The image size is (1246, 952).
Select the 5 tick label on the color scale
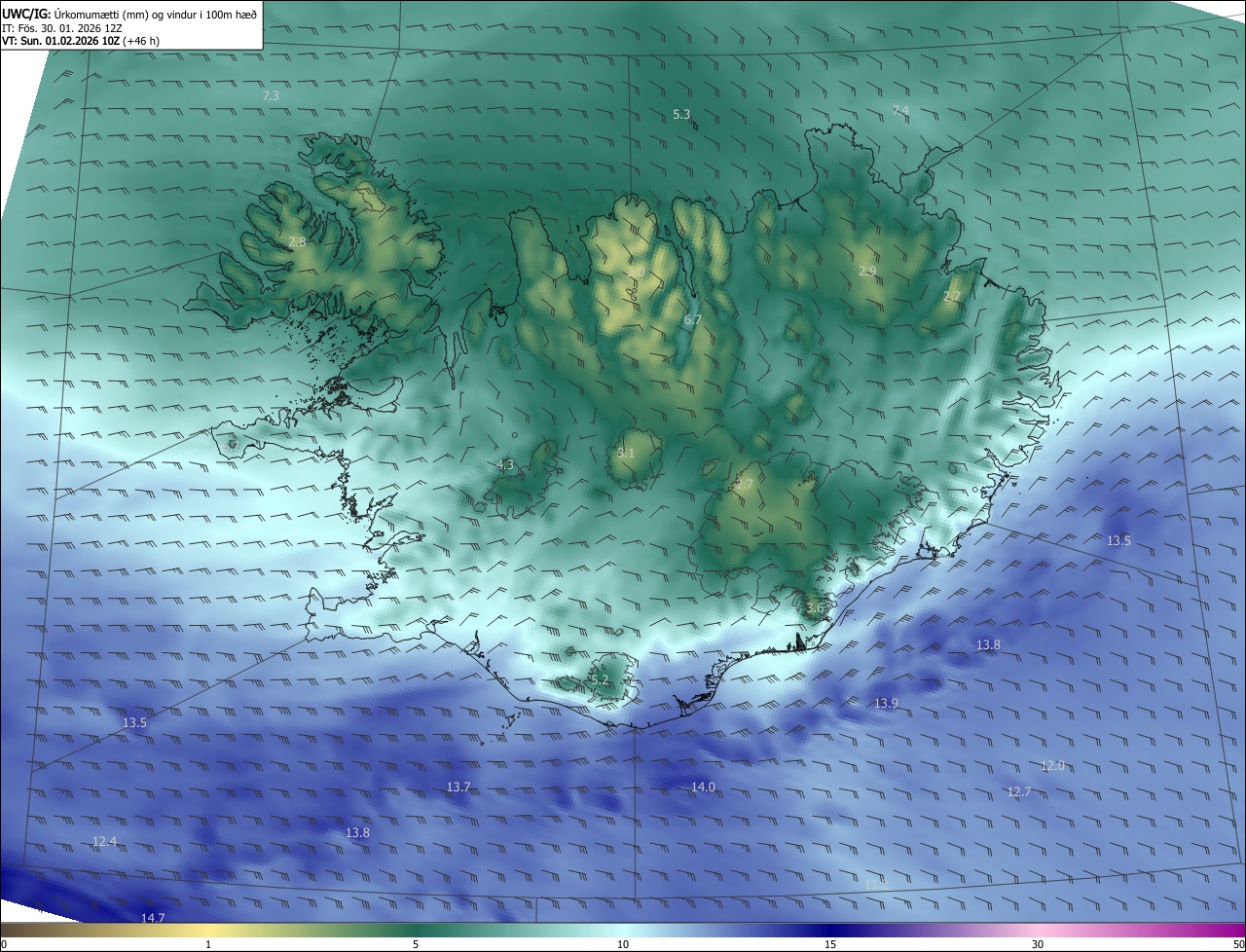[416, 944]
